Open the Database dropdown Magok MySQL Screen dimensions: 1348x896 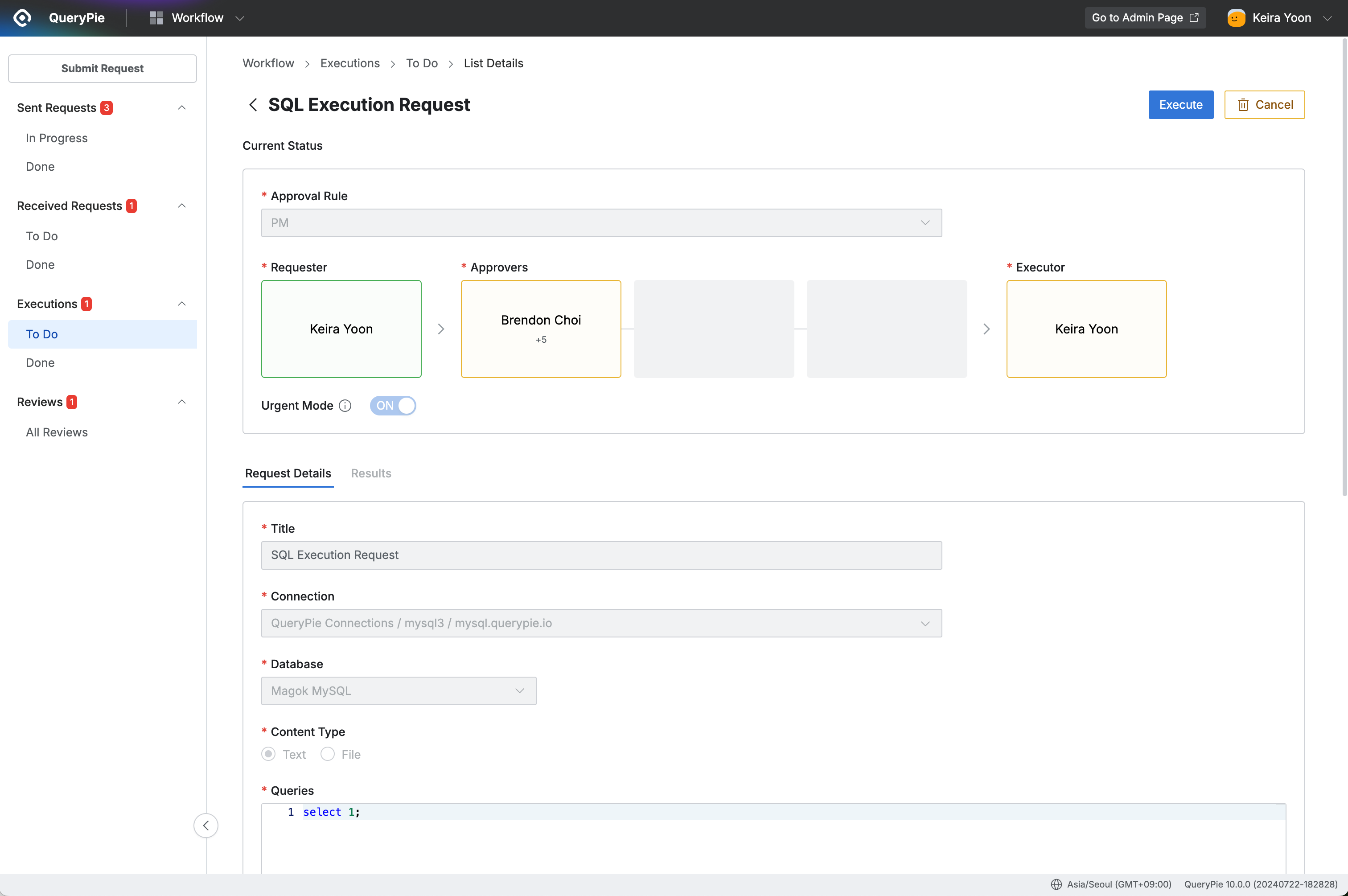click(x=398, y=691)
